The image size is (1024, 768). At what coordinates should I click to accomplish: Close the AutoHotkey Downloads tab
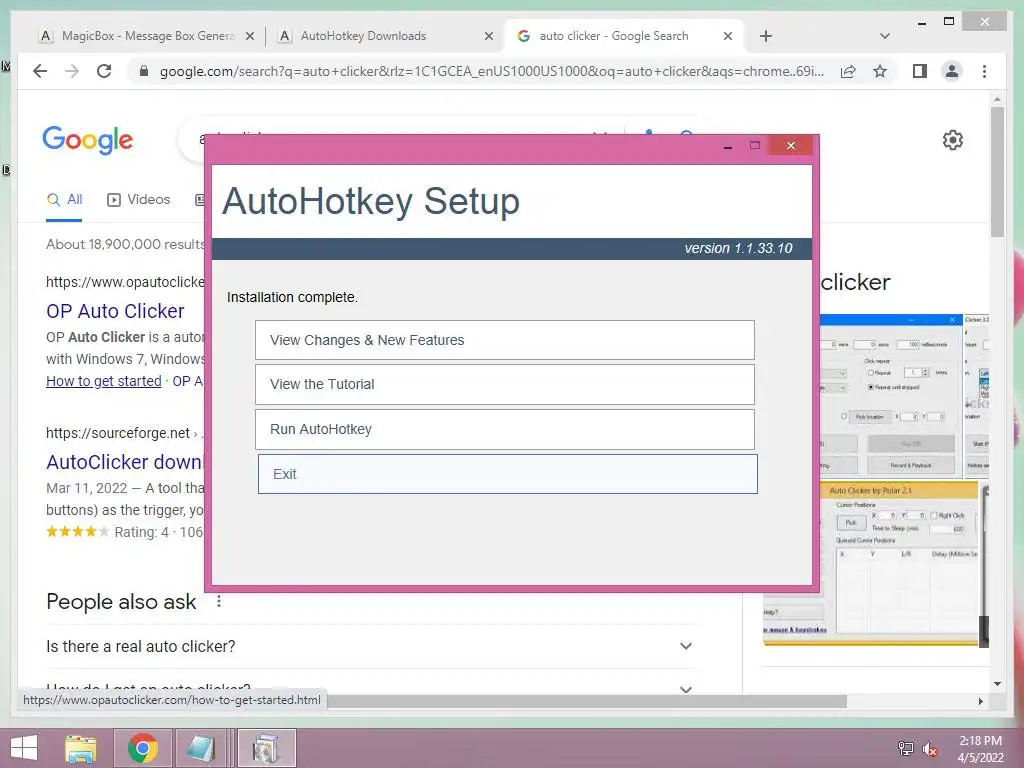coord(488,36)
